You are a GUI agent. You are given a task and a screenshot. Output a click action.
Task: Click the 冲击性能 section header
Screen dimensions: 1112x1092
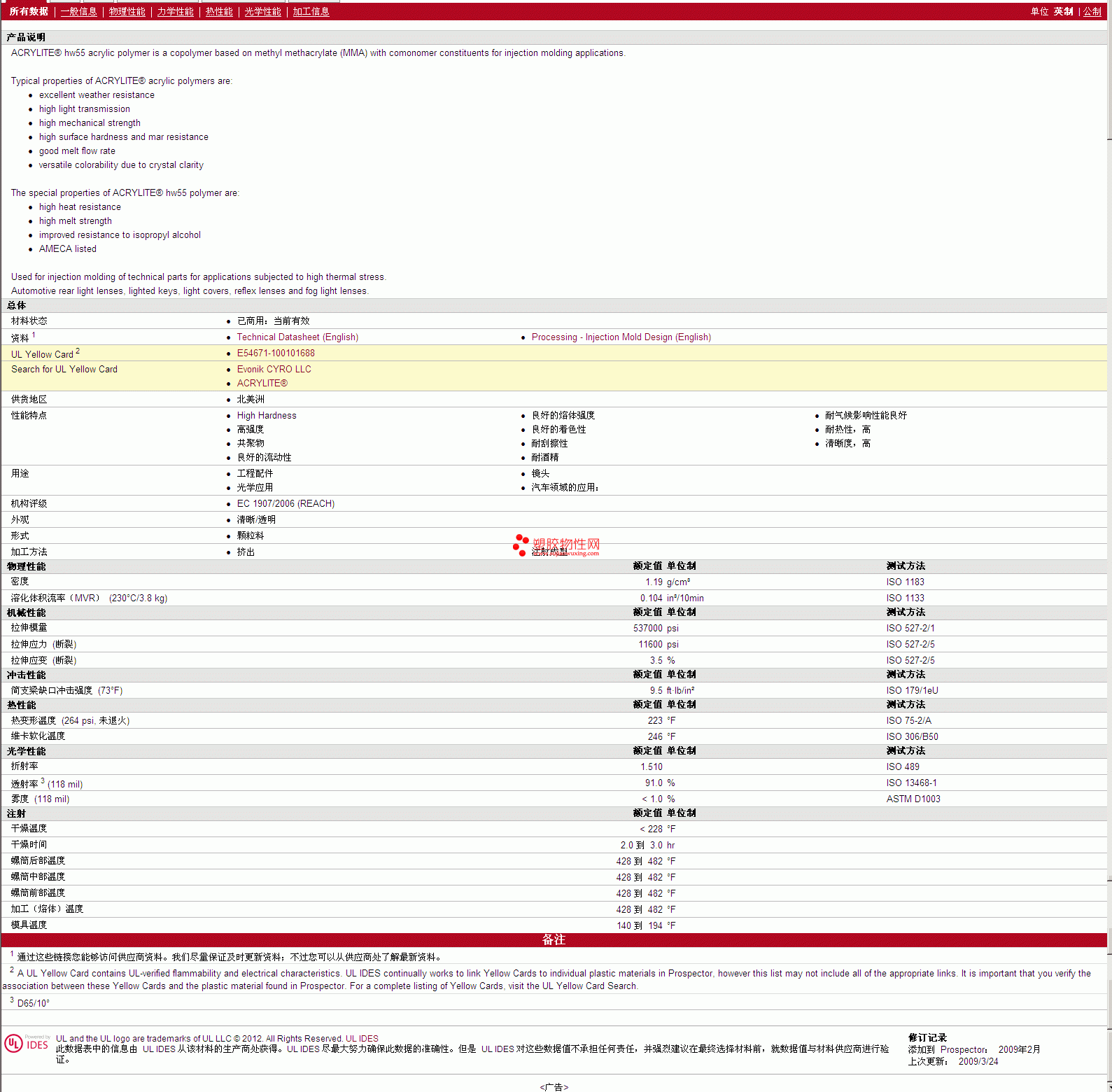pyautogui.click(x=26, y=675)
